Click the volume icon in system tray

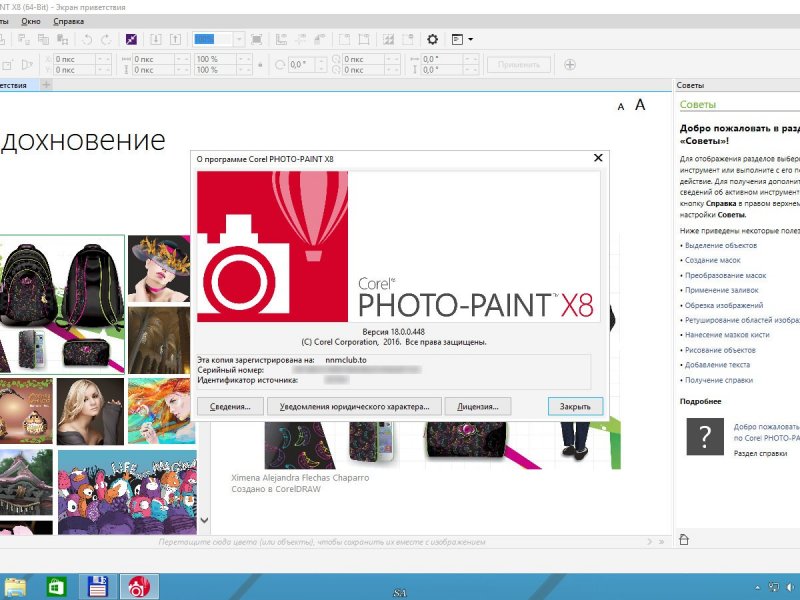(790, 587)
